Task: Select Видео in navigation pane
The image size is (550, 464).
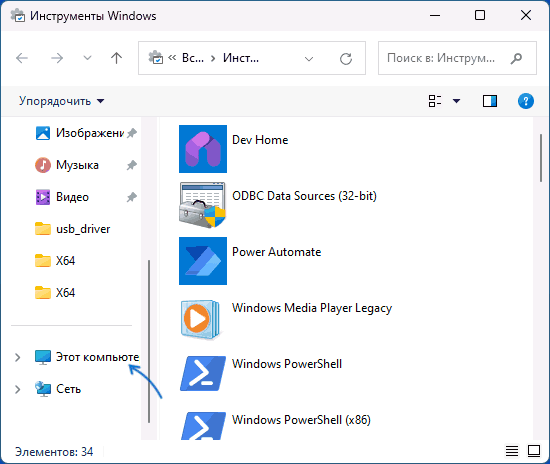Action: click(72, 197)
